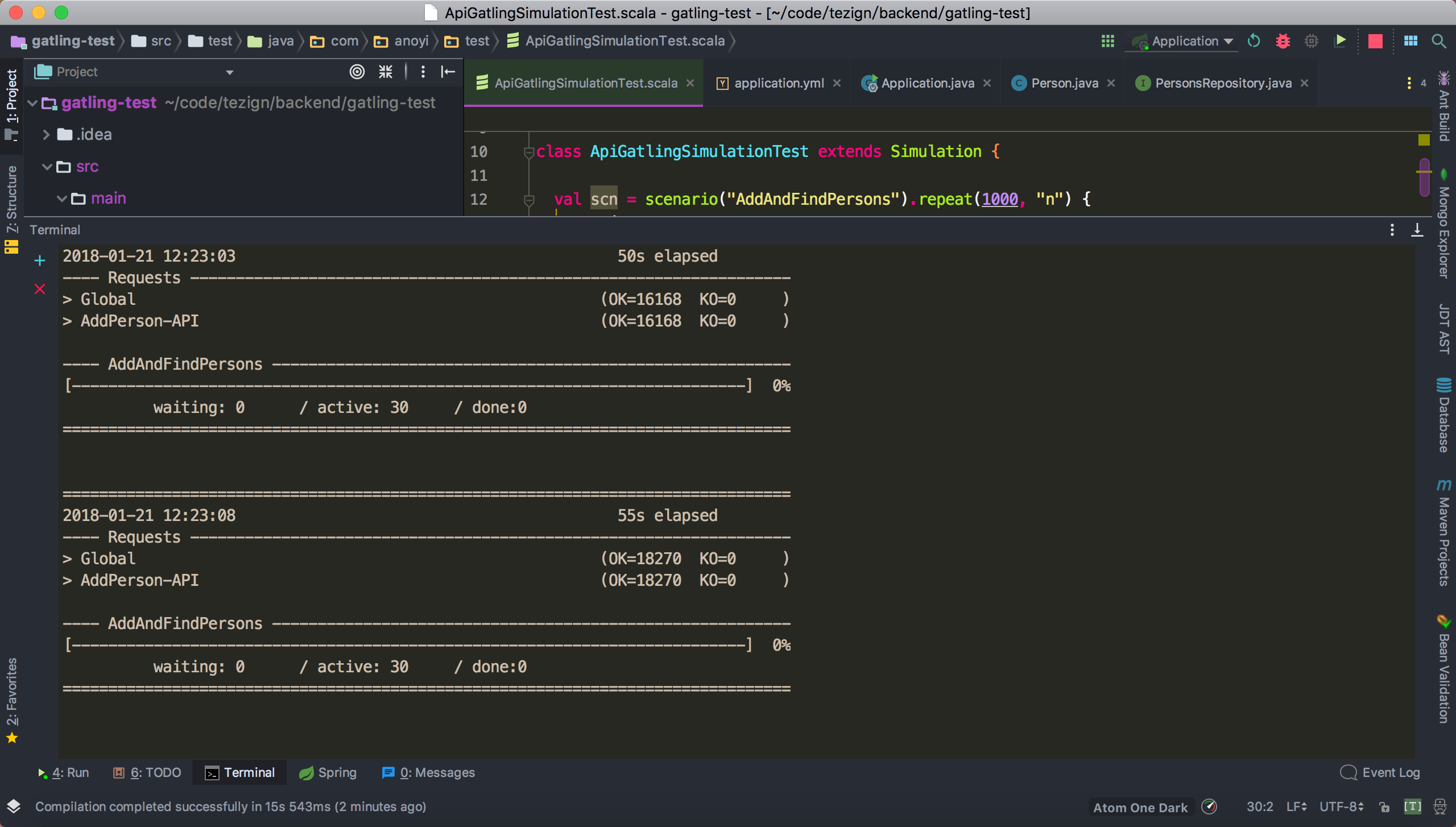Open the Project panel icon
Screen dimensions: 1456x827
tap(11, 102)
